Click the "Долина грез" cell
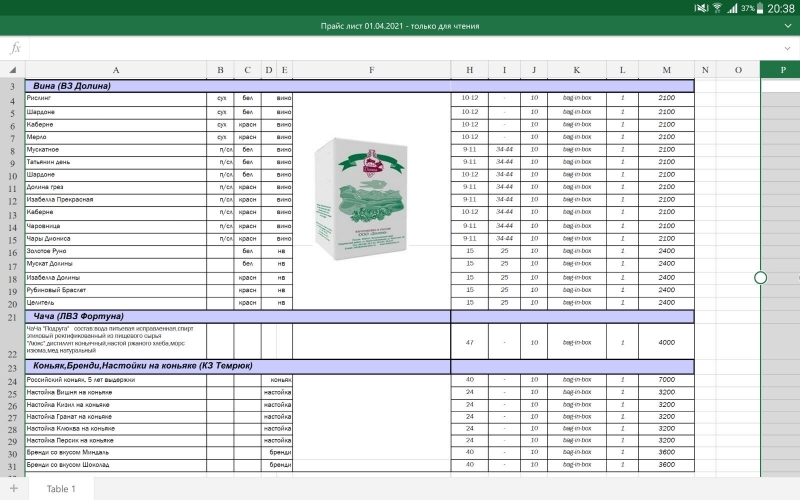This screenshot has width=800, height=500. coord(116,187)
